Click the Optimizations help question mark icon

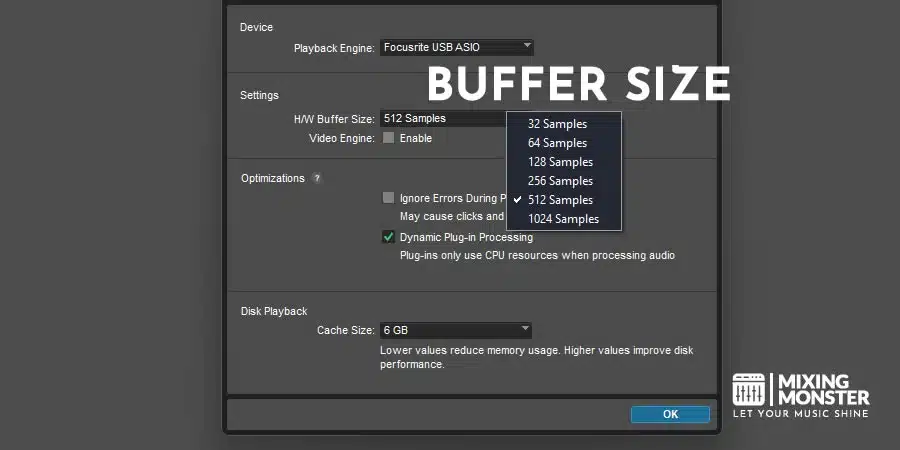tap(317, 178)
